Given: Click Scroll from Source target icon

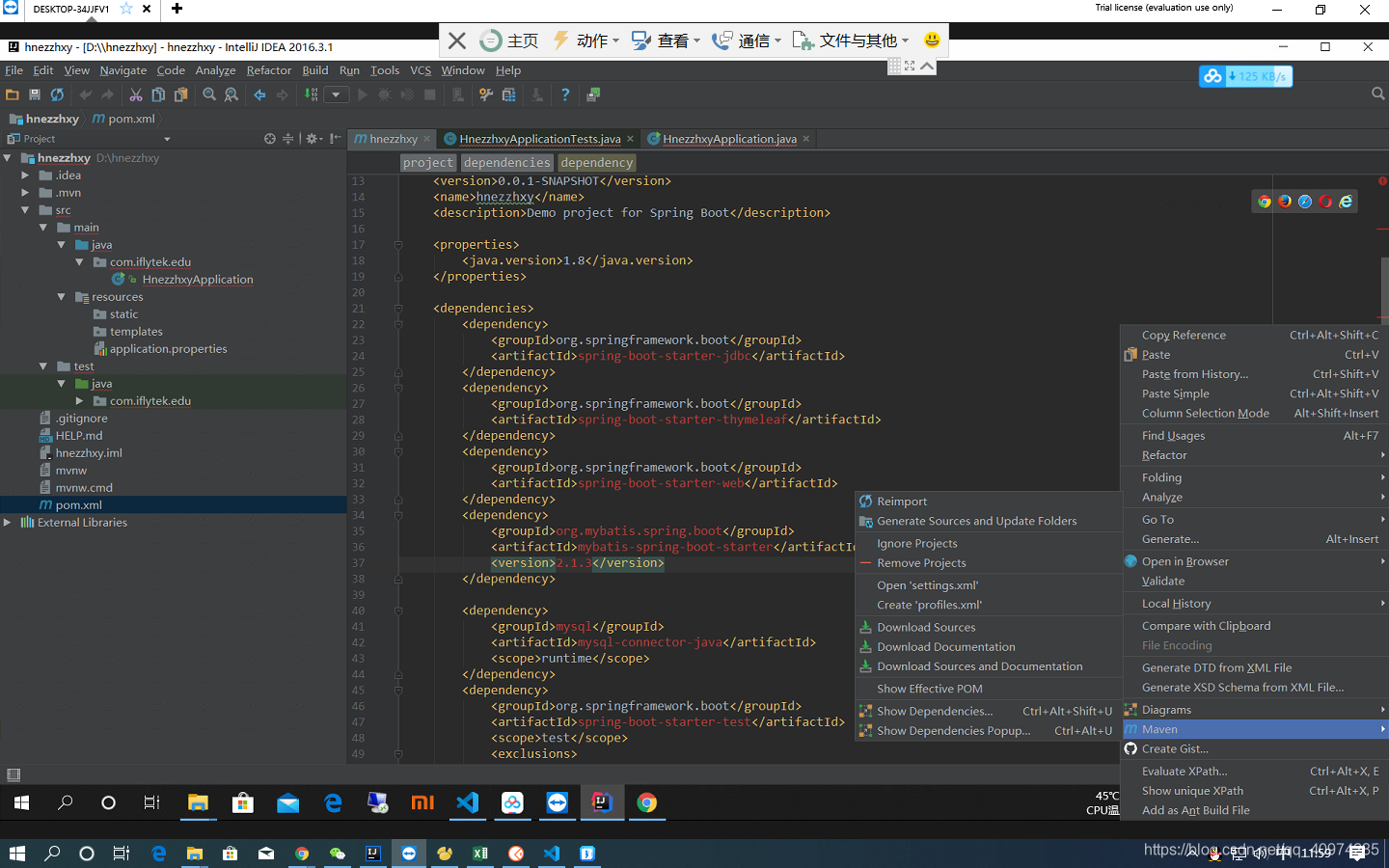Looking at the screenshot, I should tap(269, 139).
